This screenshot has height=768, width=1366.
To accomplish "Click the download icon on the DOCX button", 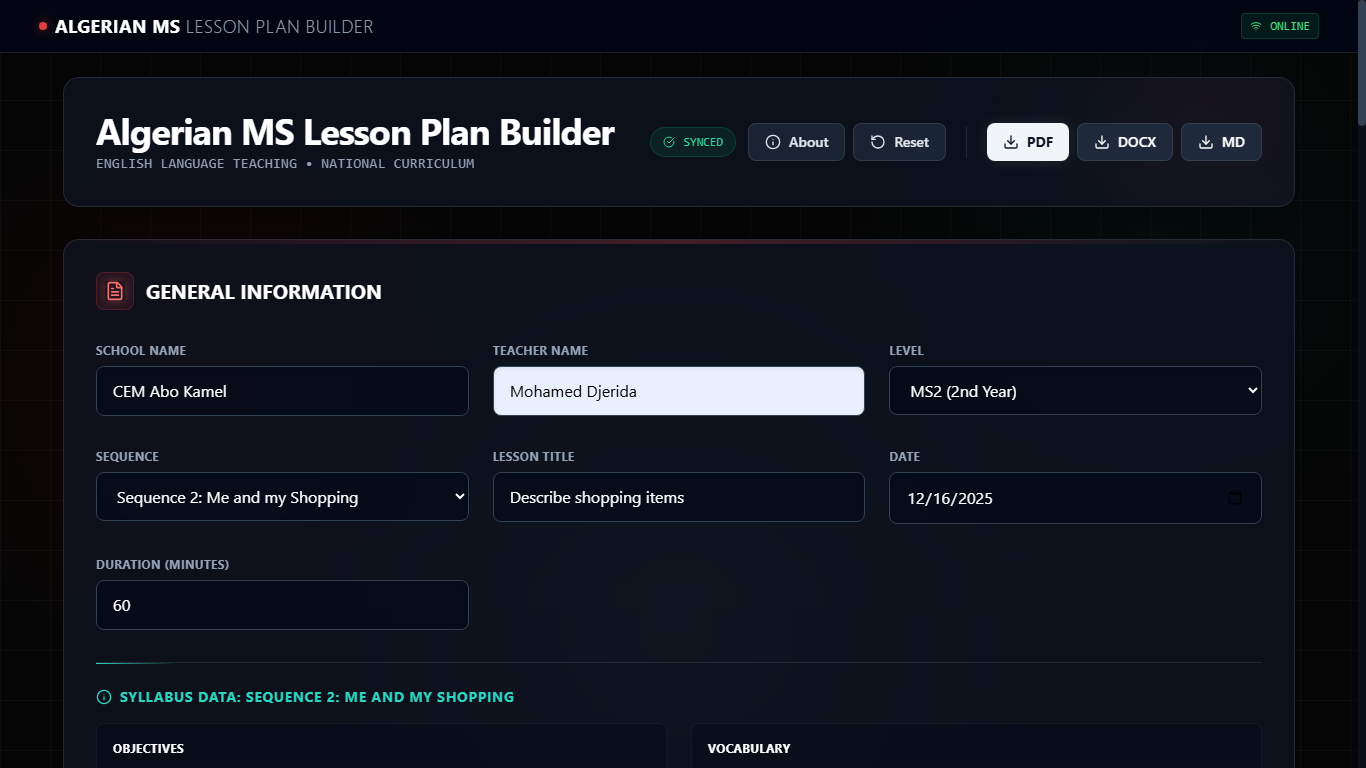I will 1101,142.
